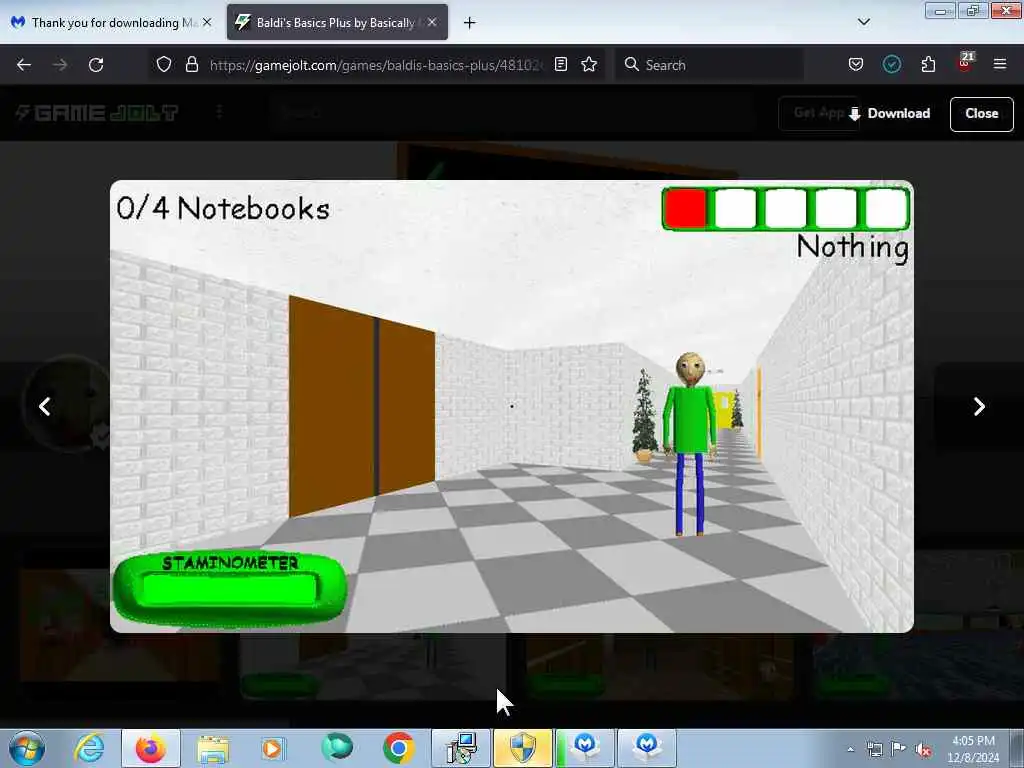This screenshot has width=1024, height=768.
Task: Click the browser Search field
Action: click(709, 65)
